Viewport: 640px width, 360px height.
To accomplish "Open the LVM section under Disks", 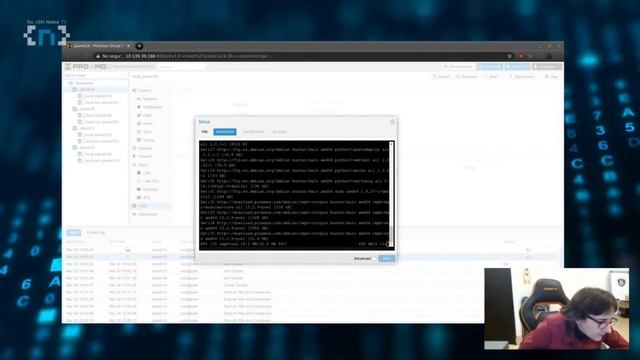I will tap(144, 173).
